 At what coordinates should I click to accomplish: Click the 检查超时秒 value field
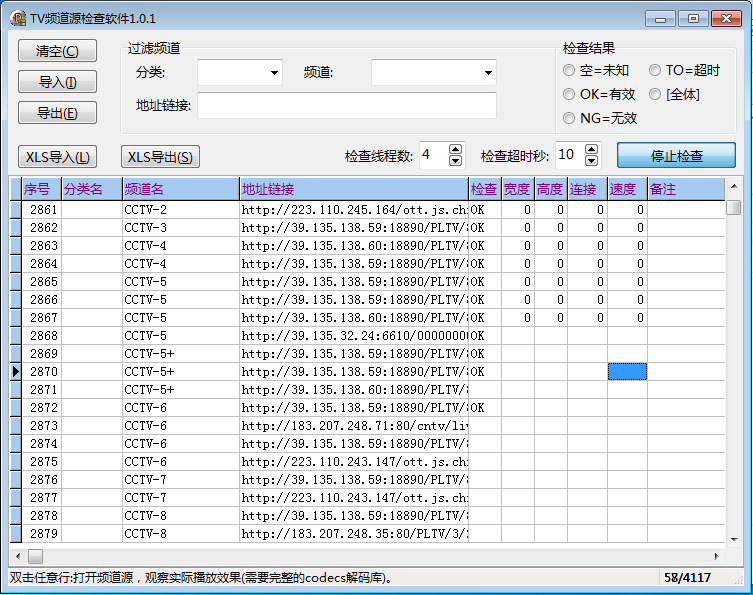(x=570, y=155)
